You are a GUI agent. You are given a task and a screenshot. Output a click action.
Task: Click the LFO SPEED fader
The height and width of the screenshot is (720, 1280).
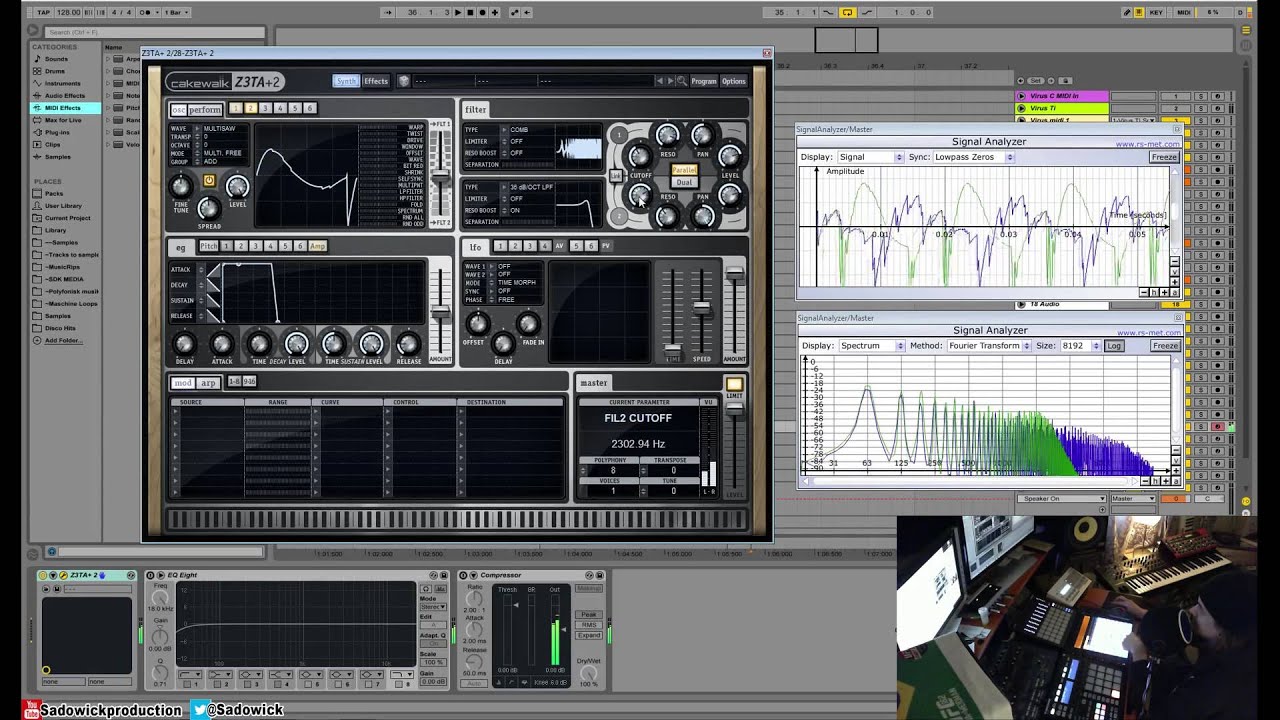click(x=703, y=306)
